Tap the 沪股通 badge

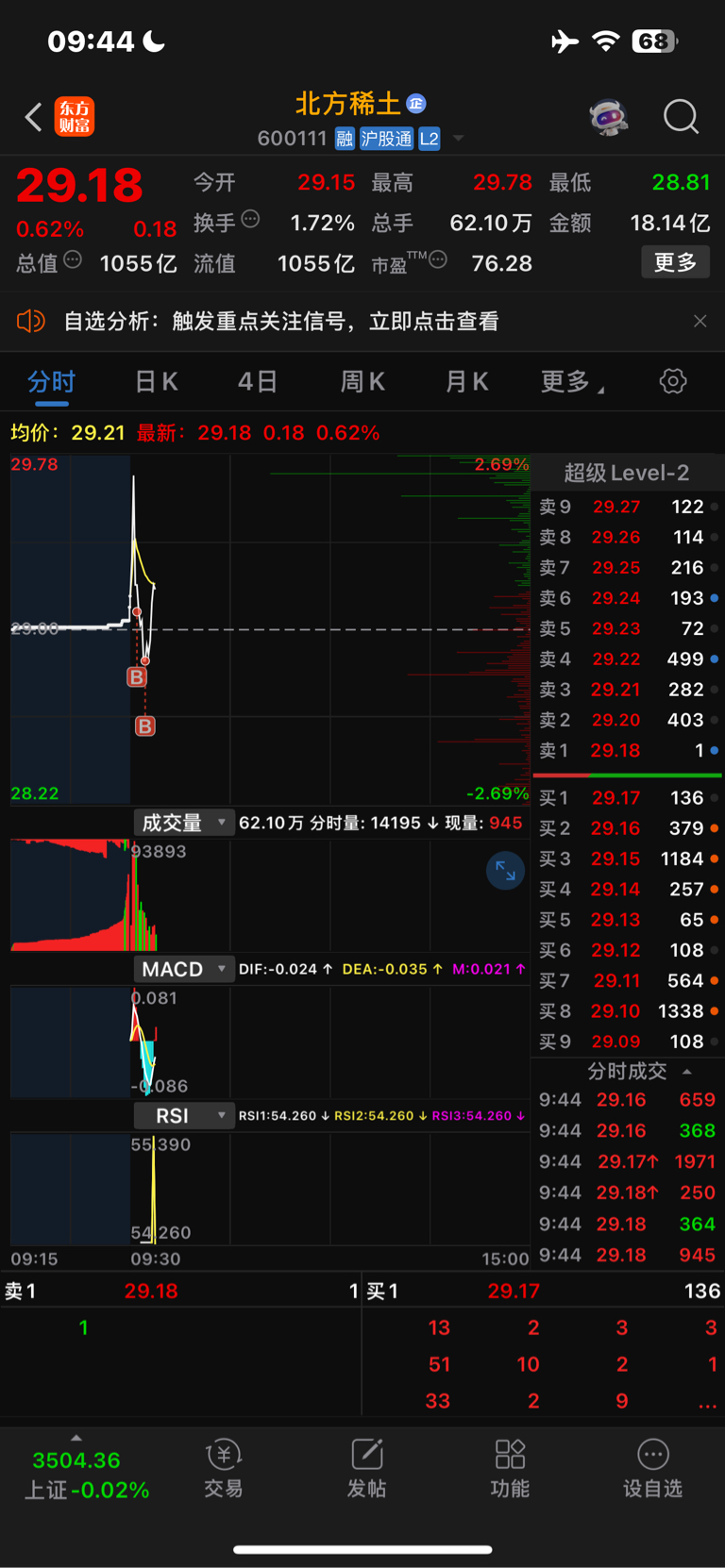[386, 139]
